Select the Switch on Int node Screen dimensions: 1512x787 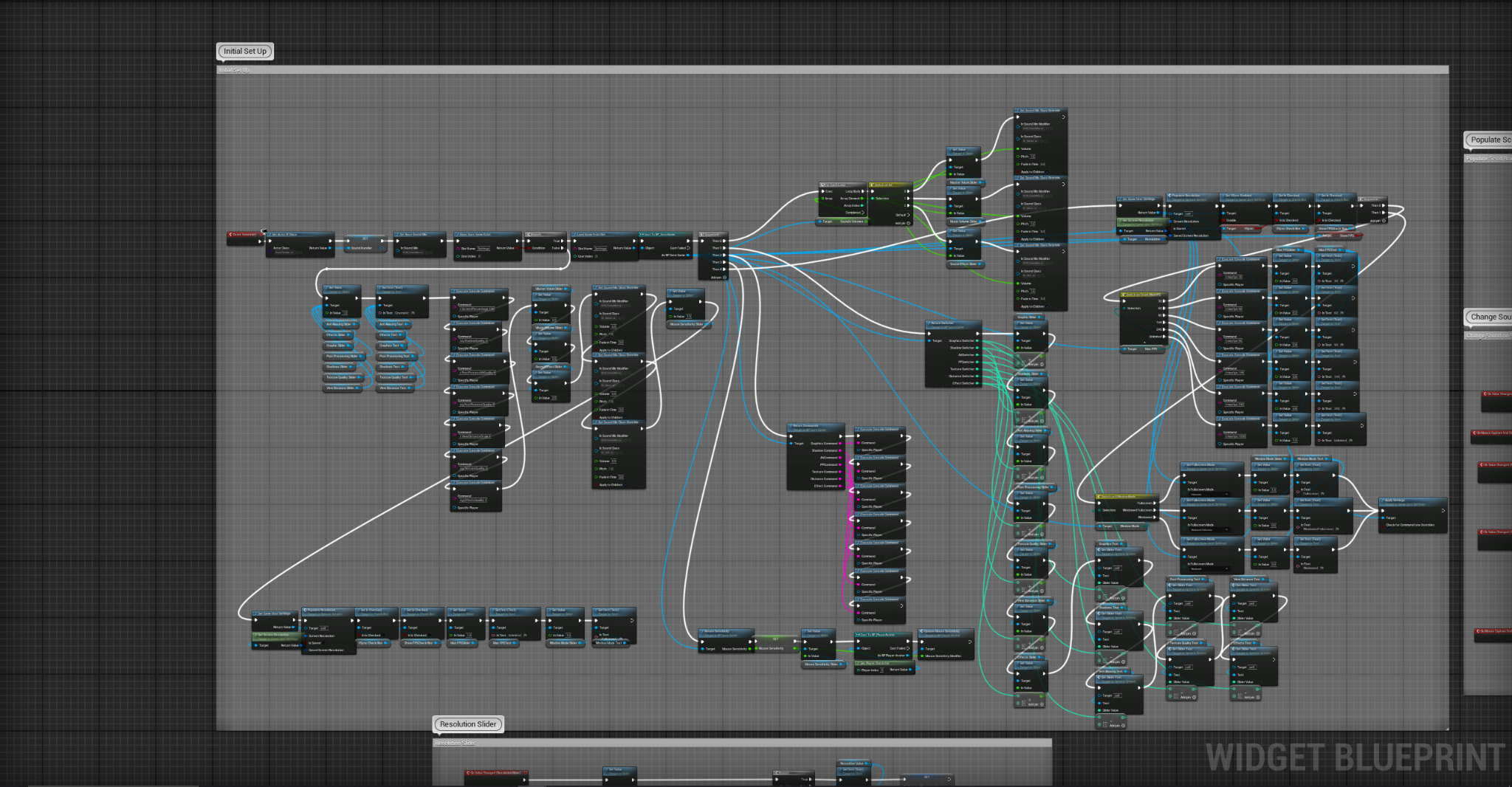(890, 204)
